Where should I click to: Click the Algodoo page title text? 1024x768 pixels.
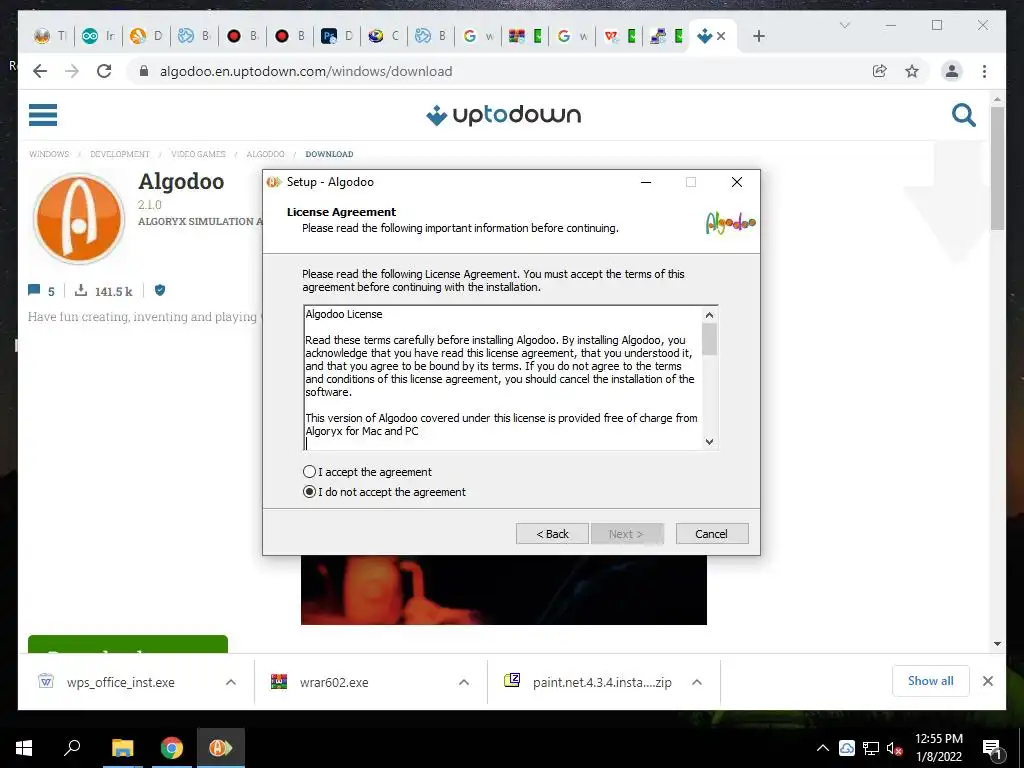181,182
